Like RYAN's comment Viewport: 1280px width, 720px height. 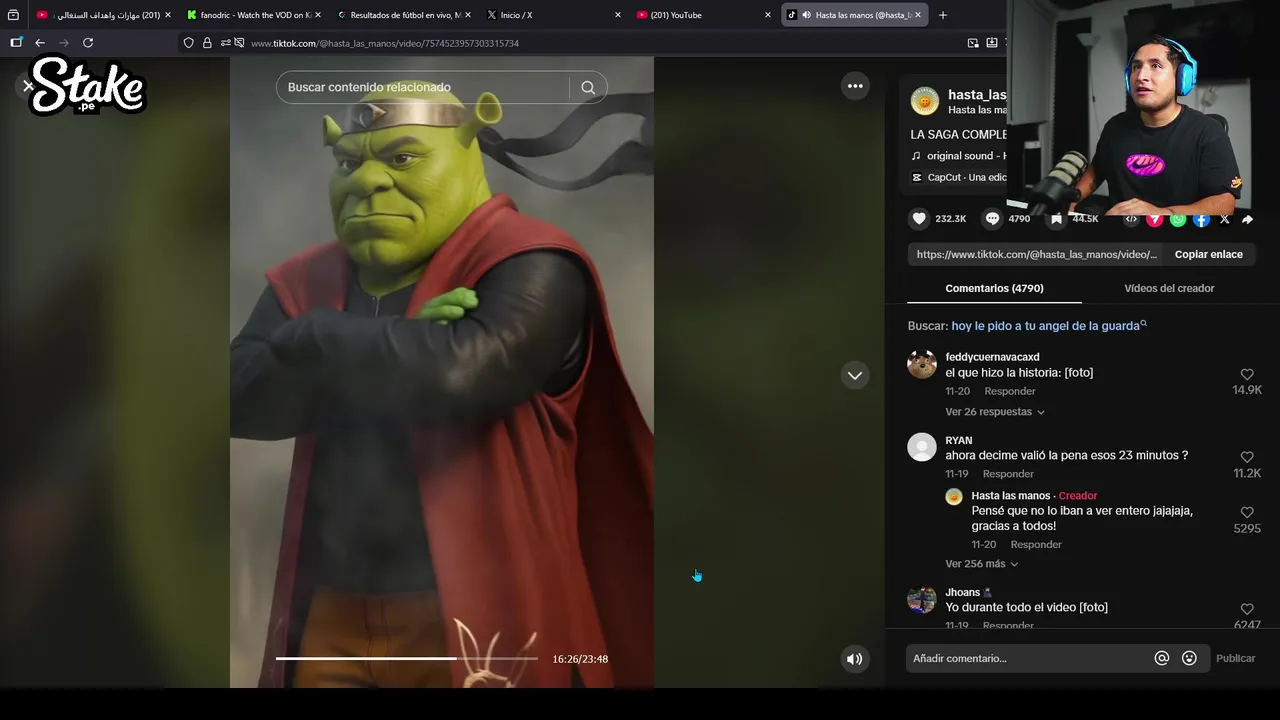click(x=1247, y=457)
